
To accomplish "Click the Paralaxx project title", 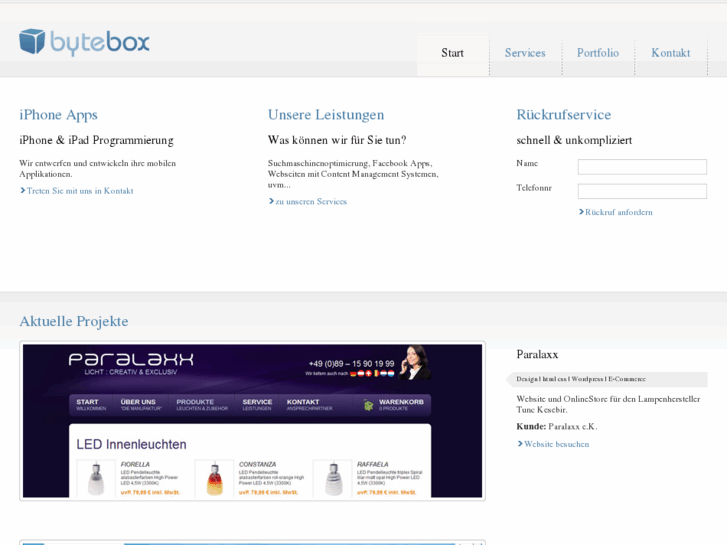I will (x=537, y=354).
